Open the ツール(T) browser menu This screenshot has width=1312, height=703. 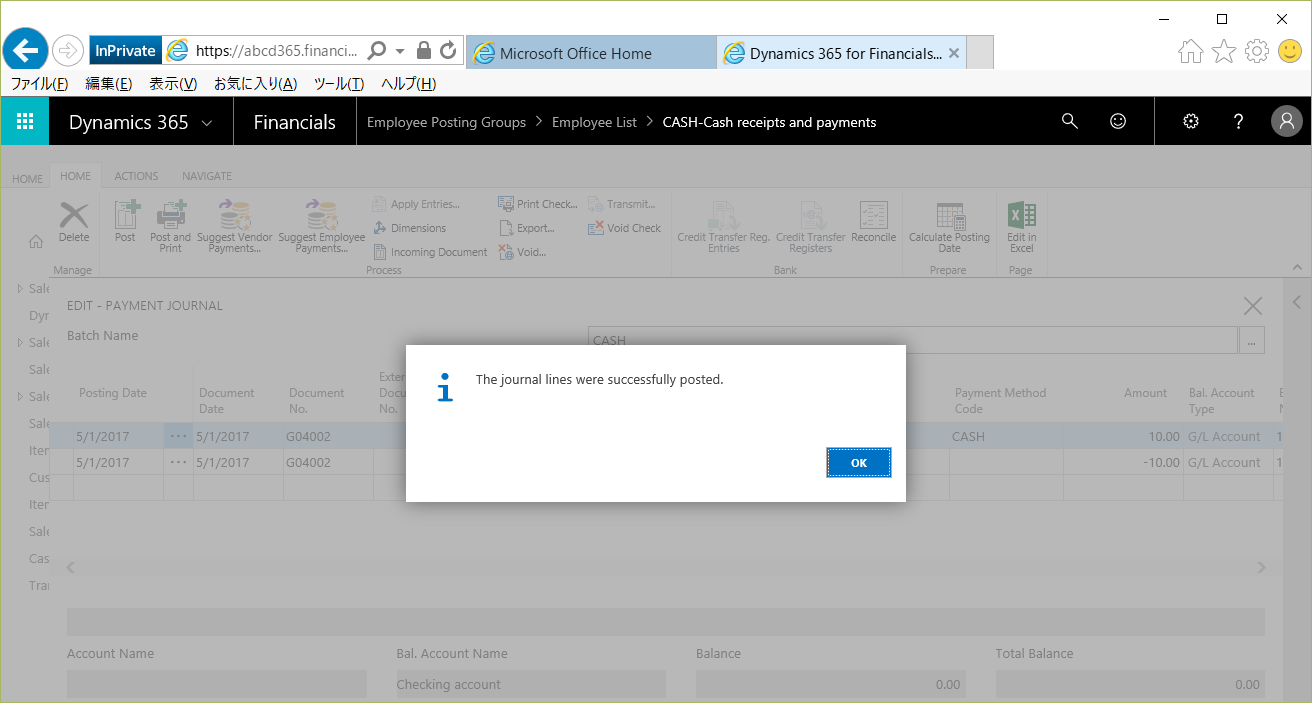point(339,84)
